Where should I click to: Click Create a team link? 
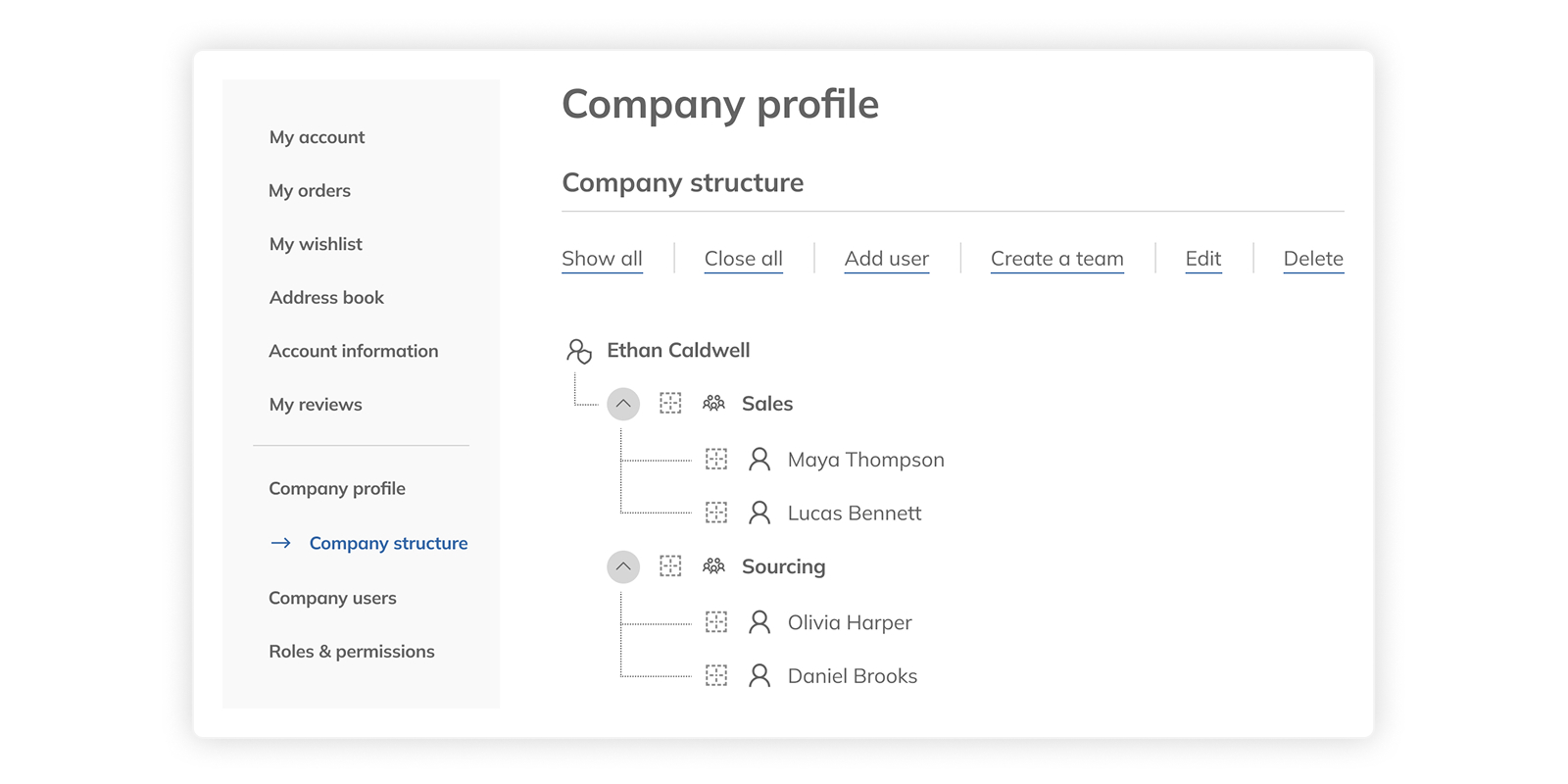(1056, 259)
